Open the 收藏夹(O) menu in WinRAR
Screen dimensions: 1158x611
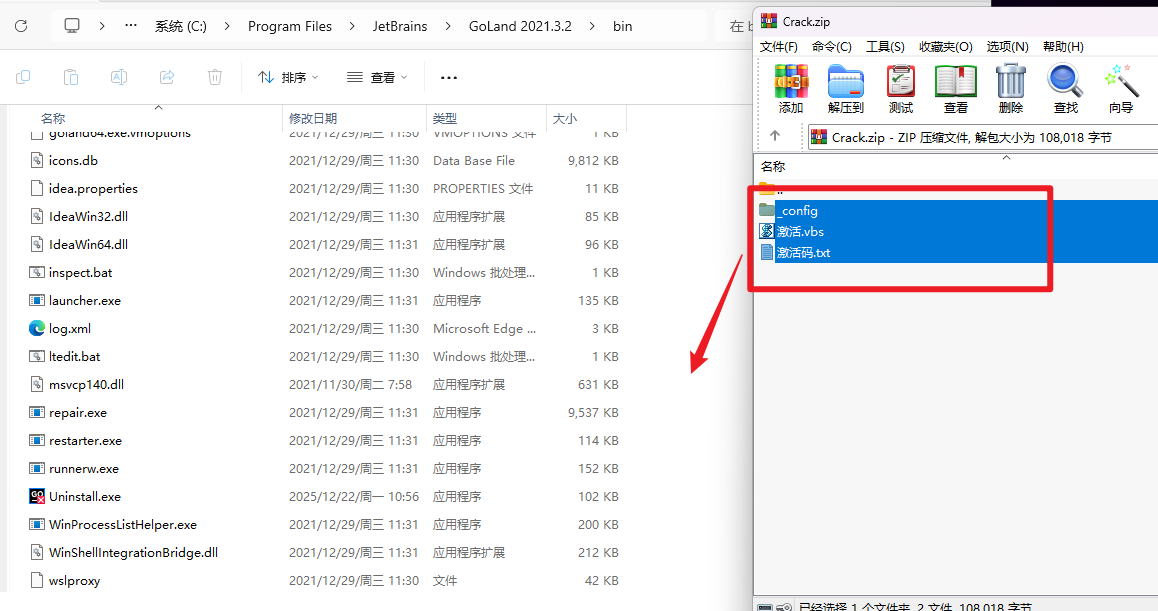945,47
